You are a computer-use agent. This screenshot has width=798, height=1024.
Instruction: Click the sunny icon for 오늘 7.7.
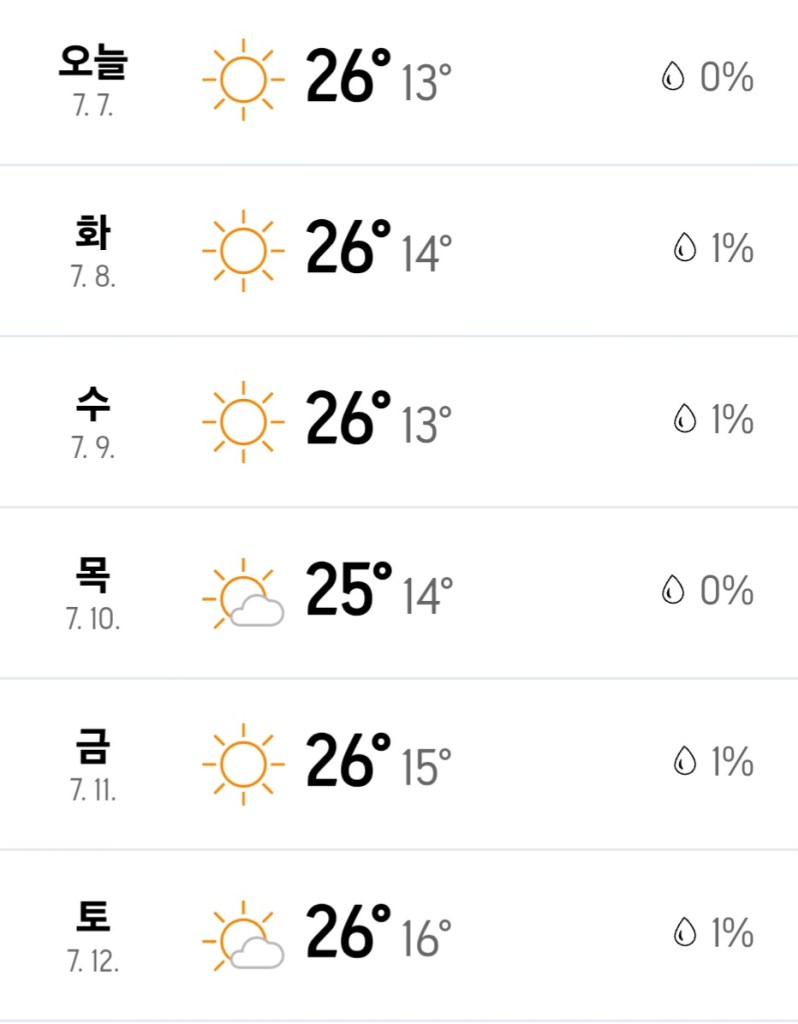click(x=243, y=77)
